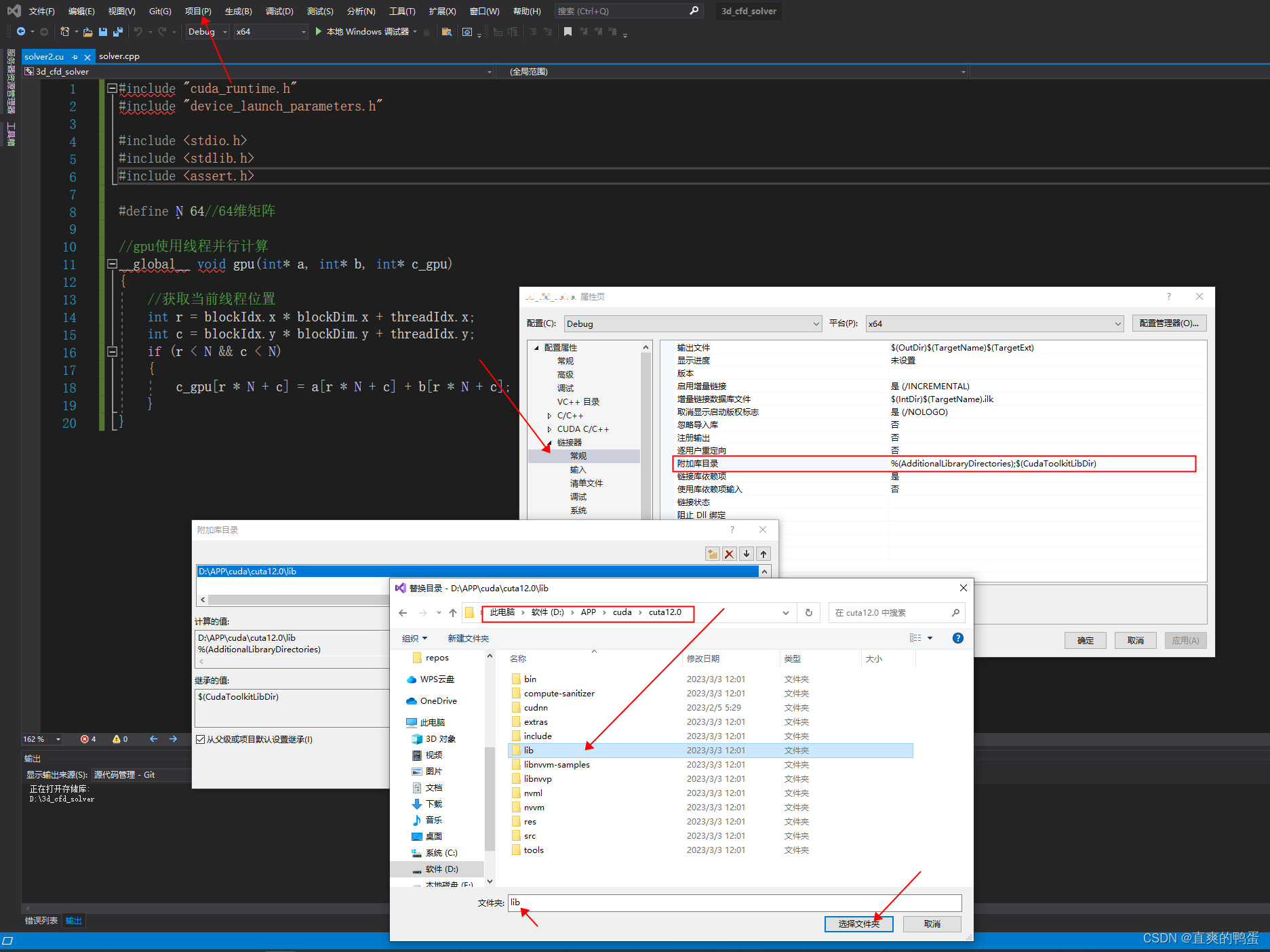Screen dimensions: 1270x952
Task: Click the lib filename input field
Action: (x=732, y=903)
